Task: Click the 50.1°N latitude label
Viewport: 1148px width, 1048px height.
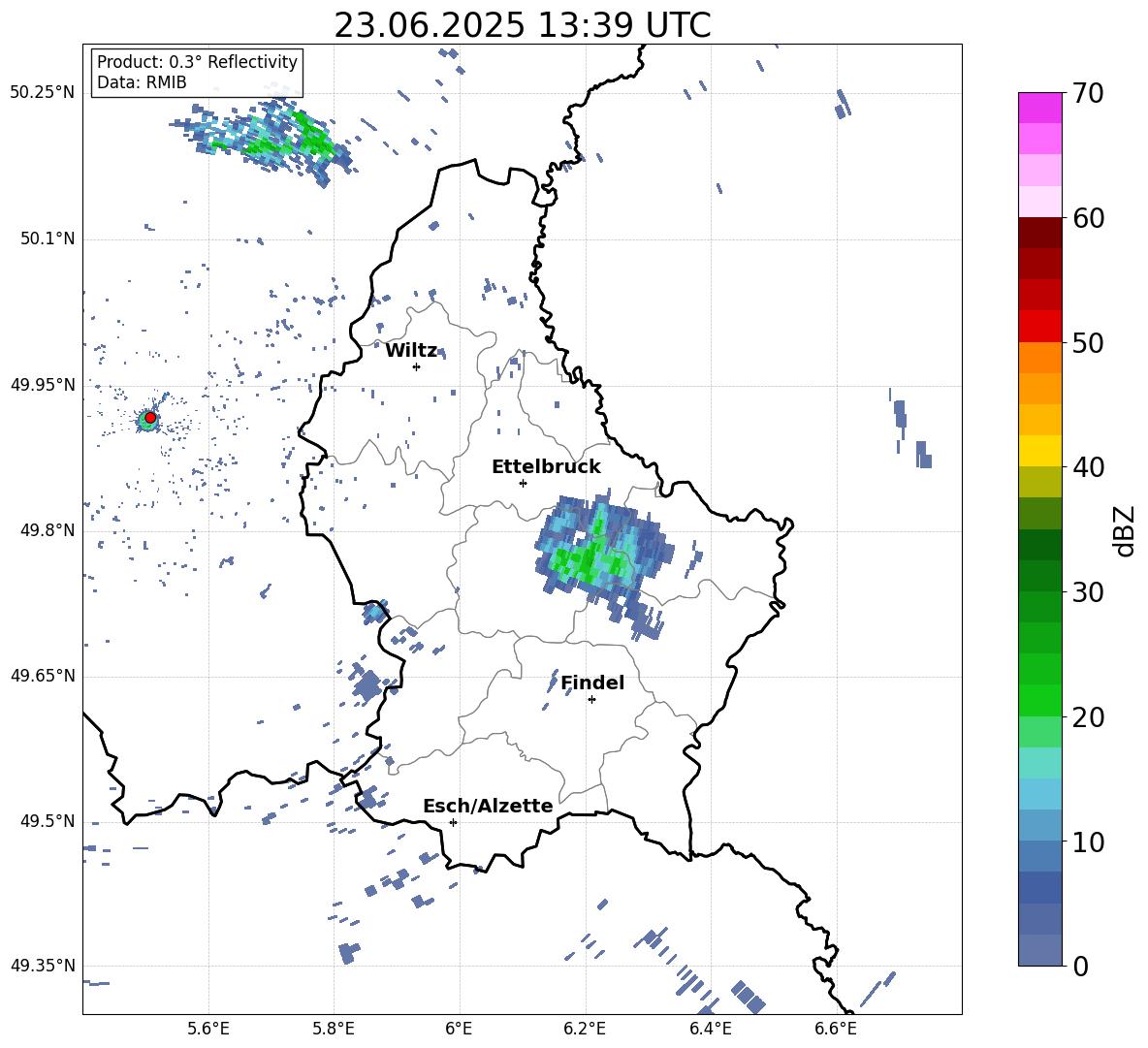Action: tap(48, 238)
